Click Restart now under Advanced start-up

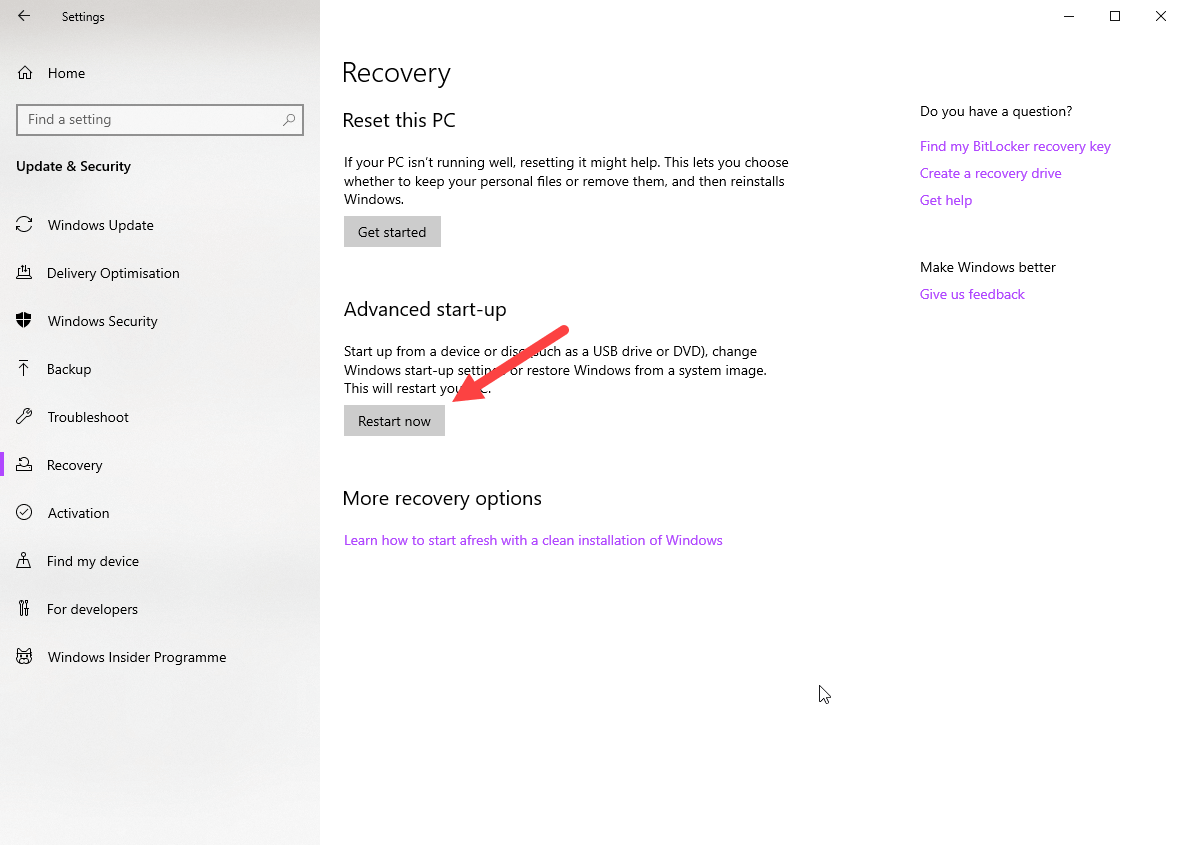coord(394,420)
